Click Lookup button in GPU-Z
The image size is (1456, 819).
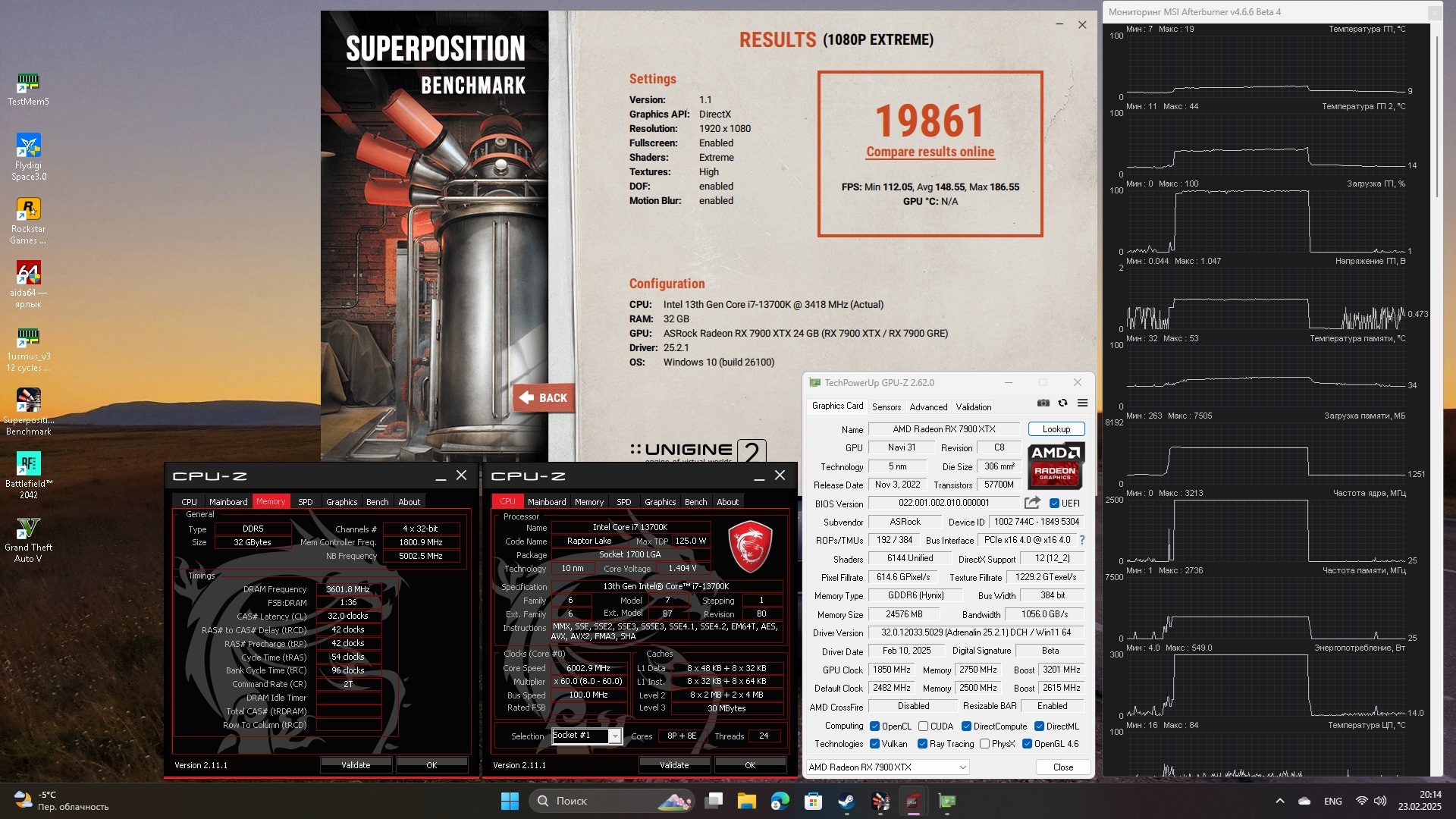tap(1056, 429)
